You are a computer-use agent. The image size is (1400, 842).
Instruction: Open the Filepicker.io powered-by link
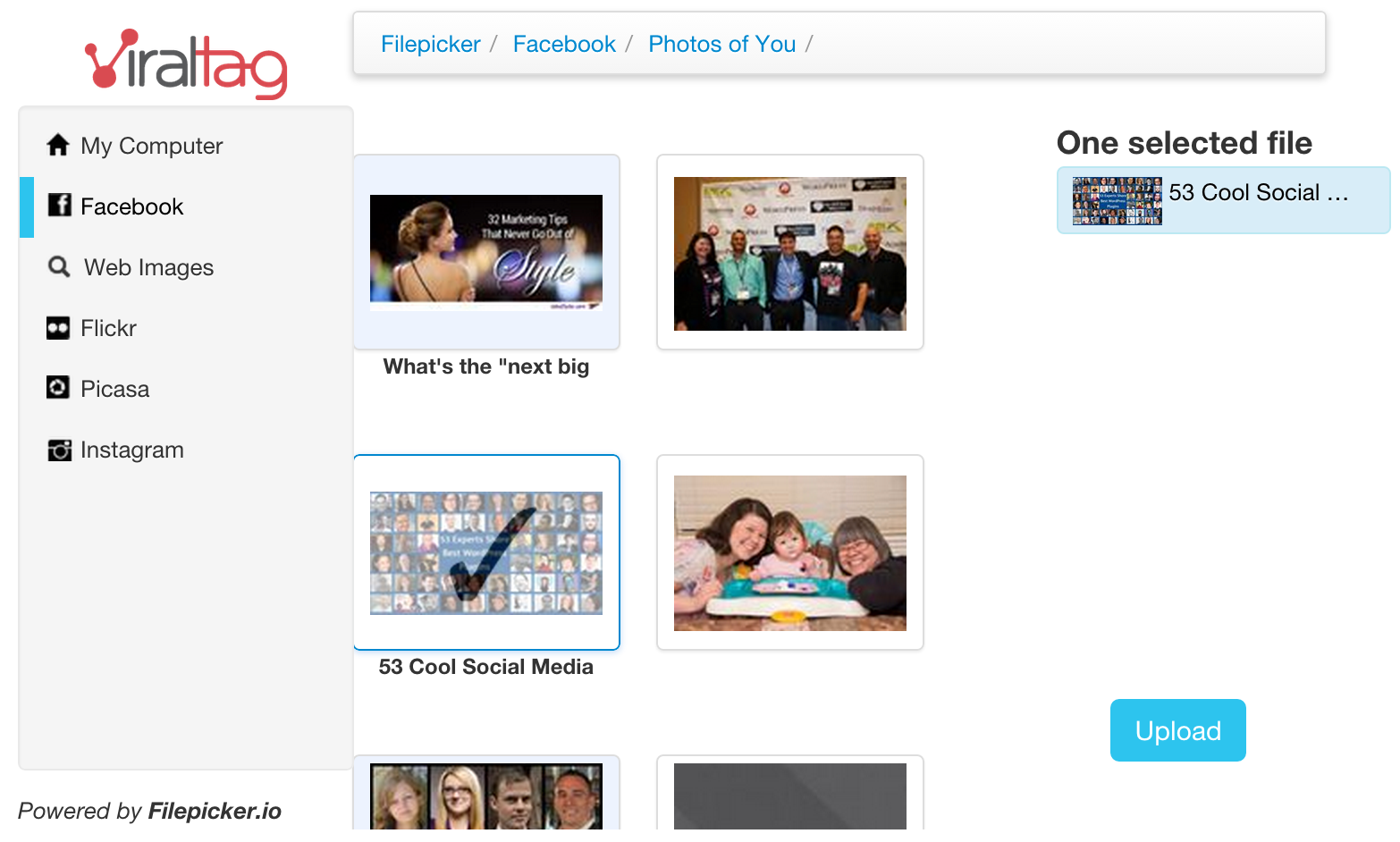pyautogui.click(x=215, y=811)
